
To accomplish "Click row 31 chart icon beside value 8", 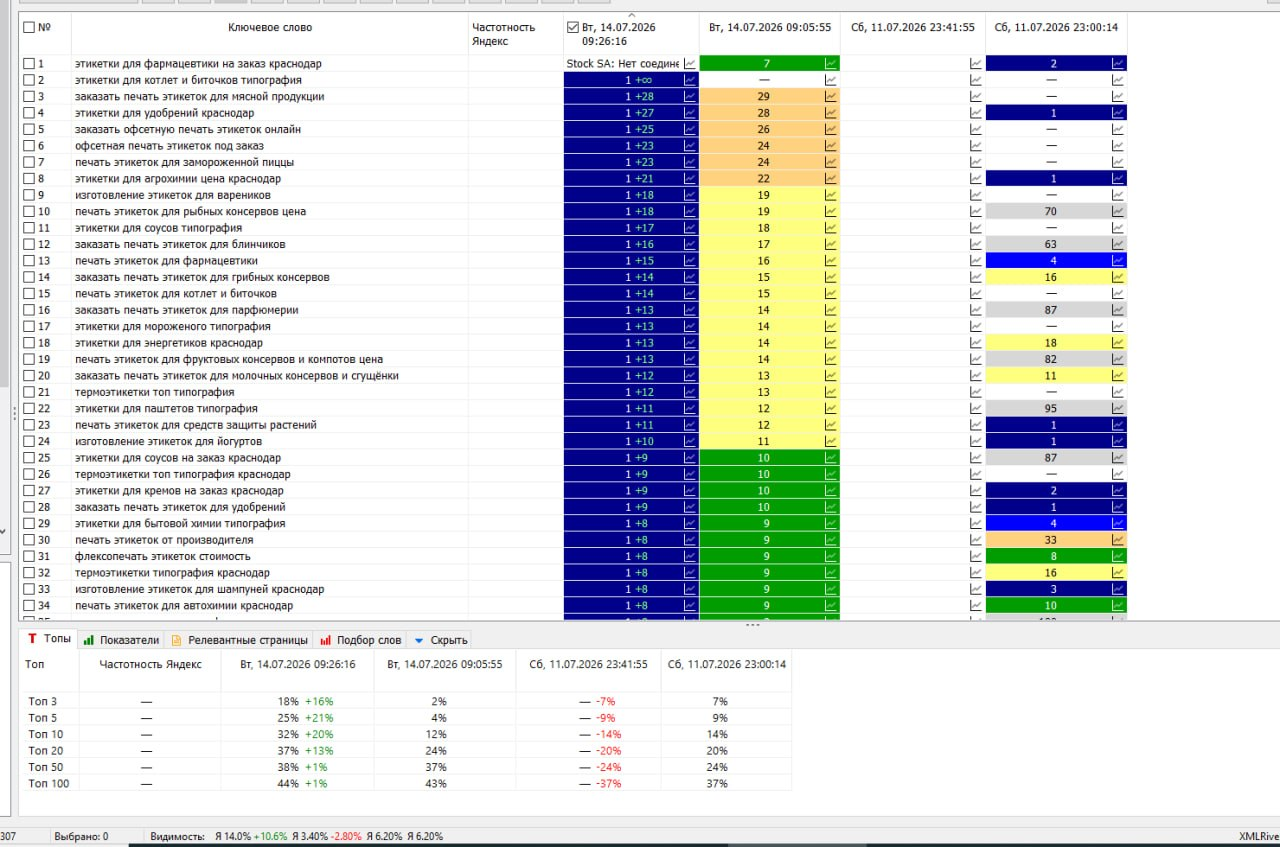I will (x=1118, y=556).
